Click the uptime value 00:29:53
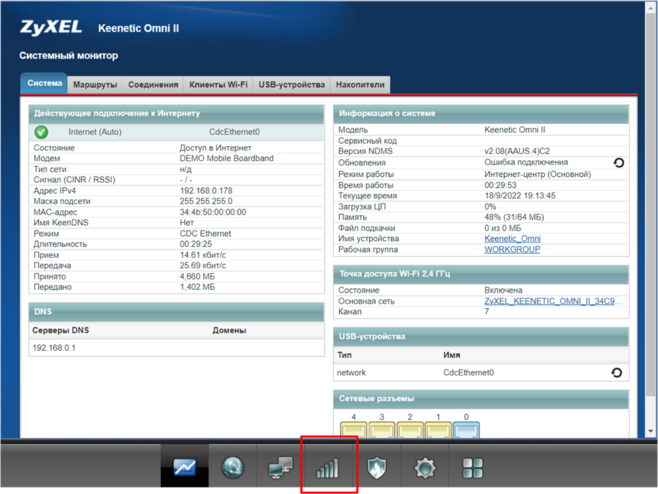The image size is (658, 494). coord(500,185)
